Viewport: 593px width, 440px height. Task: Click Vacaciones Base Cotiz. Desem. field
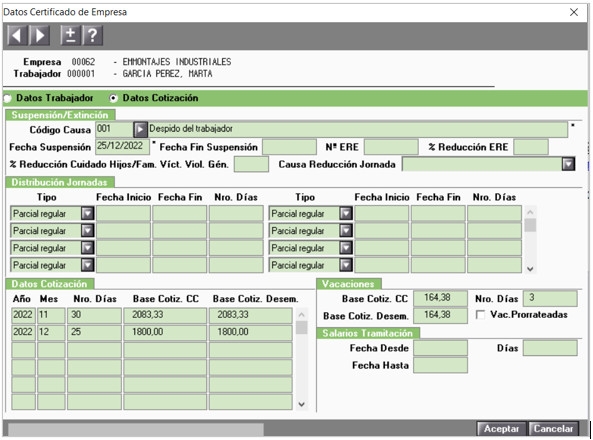440,316
